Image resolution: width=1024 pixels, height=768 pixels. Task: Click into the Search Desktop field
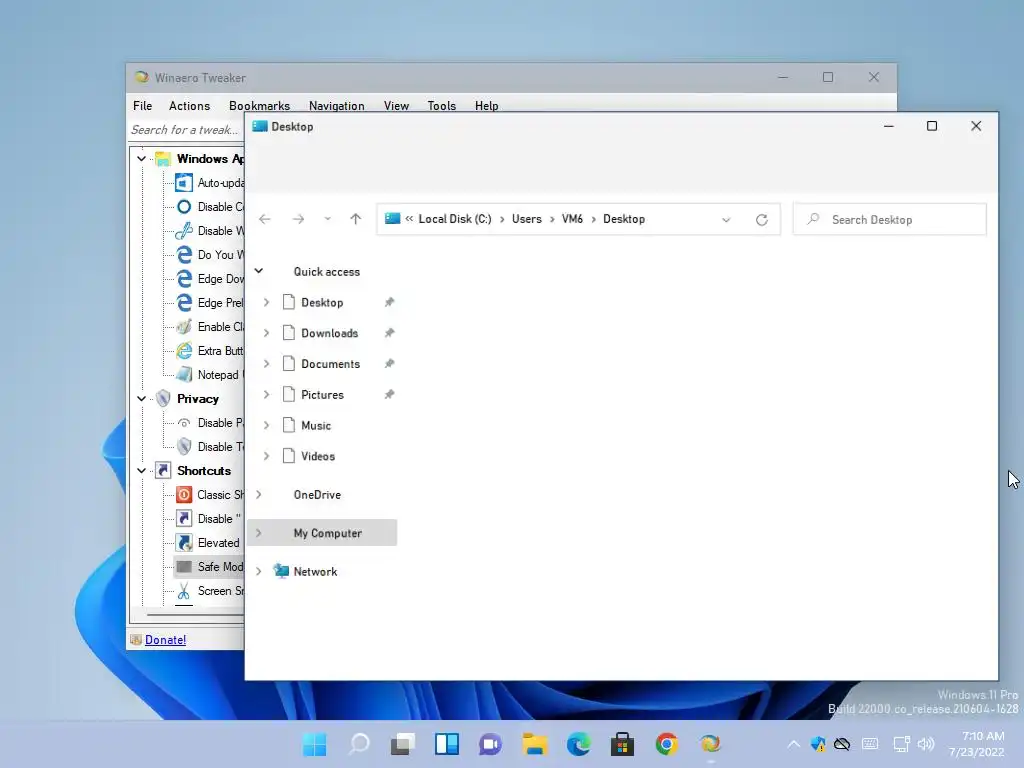(x=889, y=219)
